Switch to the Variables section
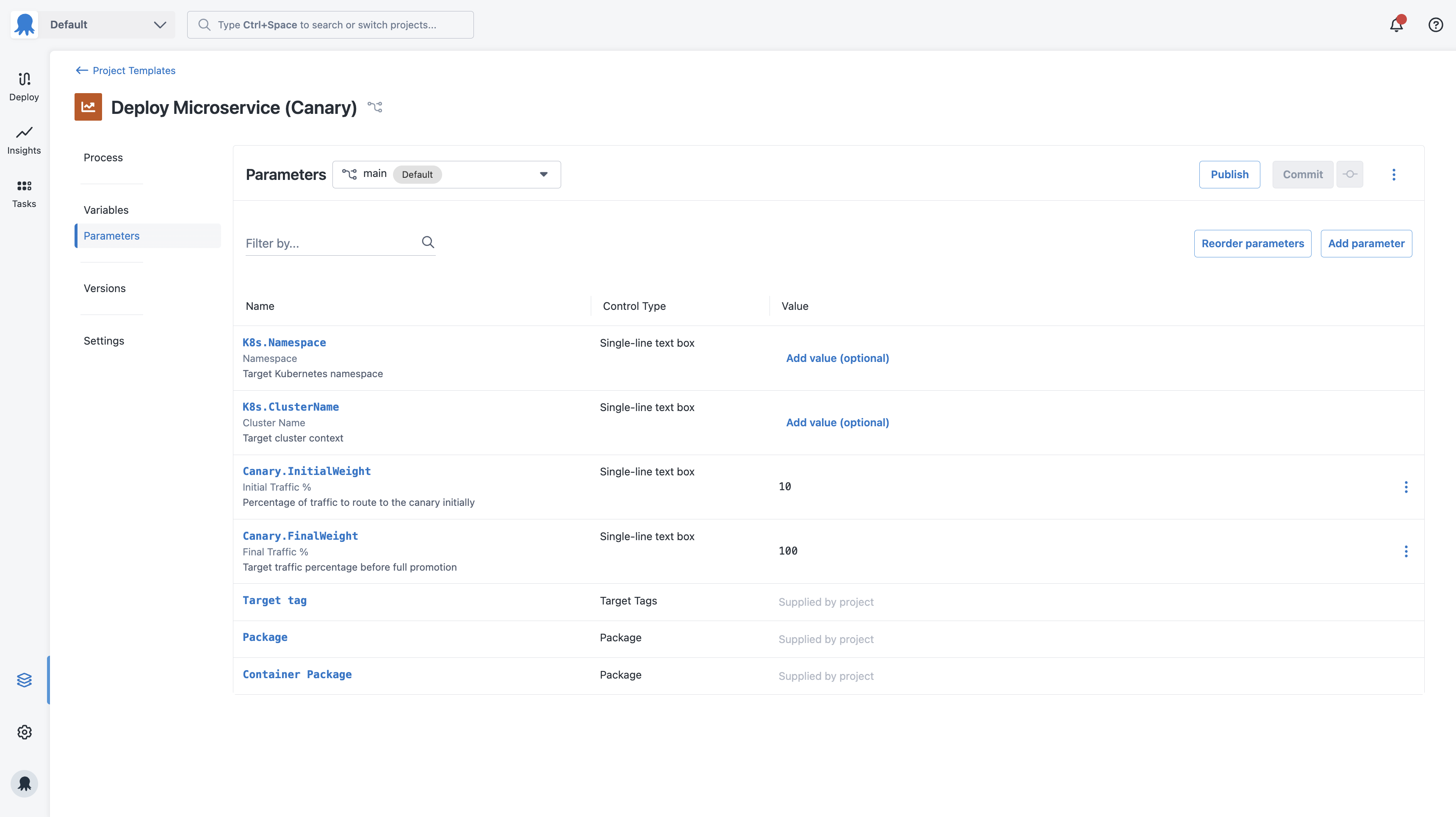 pyautogui.click(x=106, y=210)
